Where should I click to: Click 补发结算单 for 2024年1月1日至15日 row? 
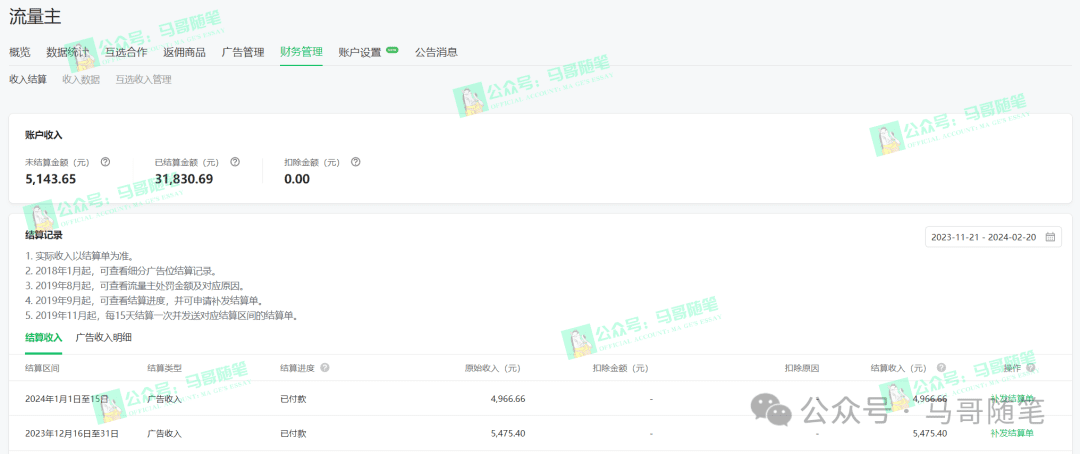(x=1012, y=399)
